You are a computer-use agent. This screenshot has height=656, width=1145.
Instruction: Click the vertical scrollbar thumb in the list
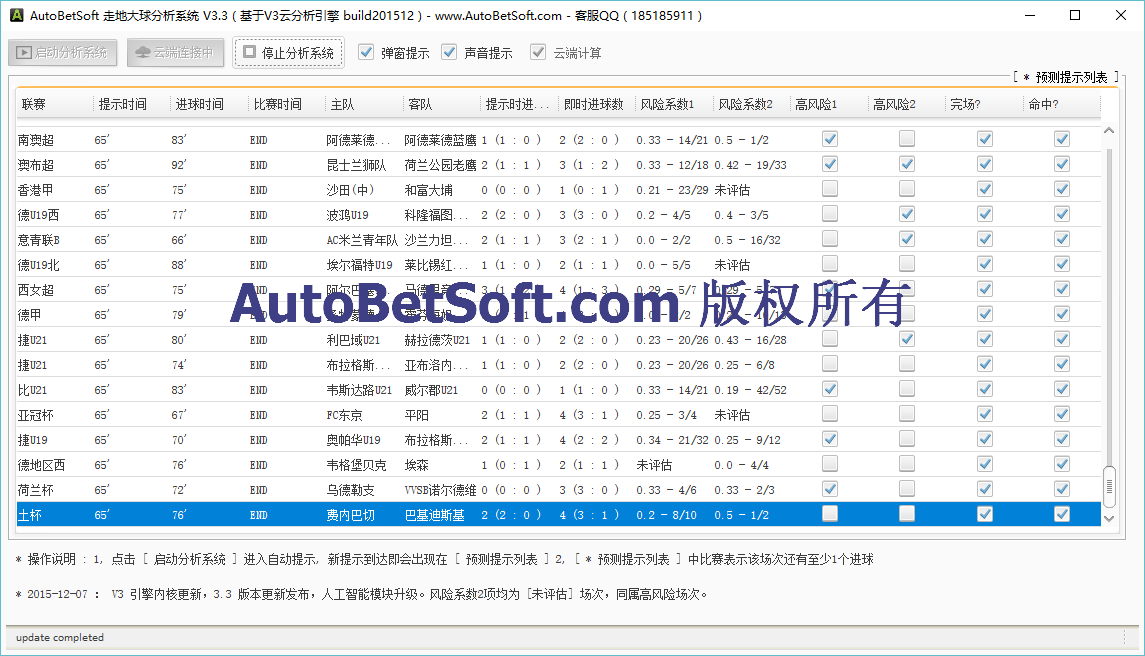pyautogui.click(x=1108, y=487)
